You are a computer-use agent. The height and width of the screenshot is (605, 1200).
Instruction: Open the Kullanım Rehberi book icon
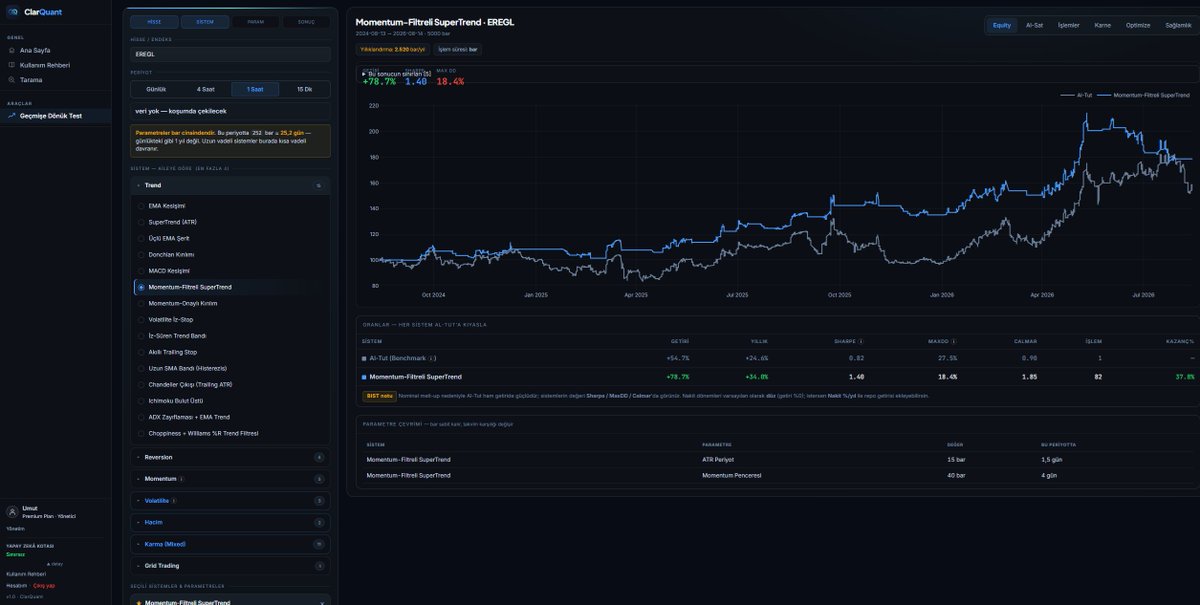coord(11,65)
